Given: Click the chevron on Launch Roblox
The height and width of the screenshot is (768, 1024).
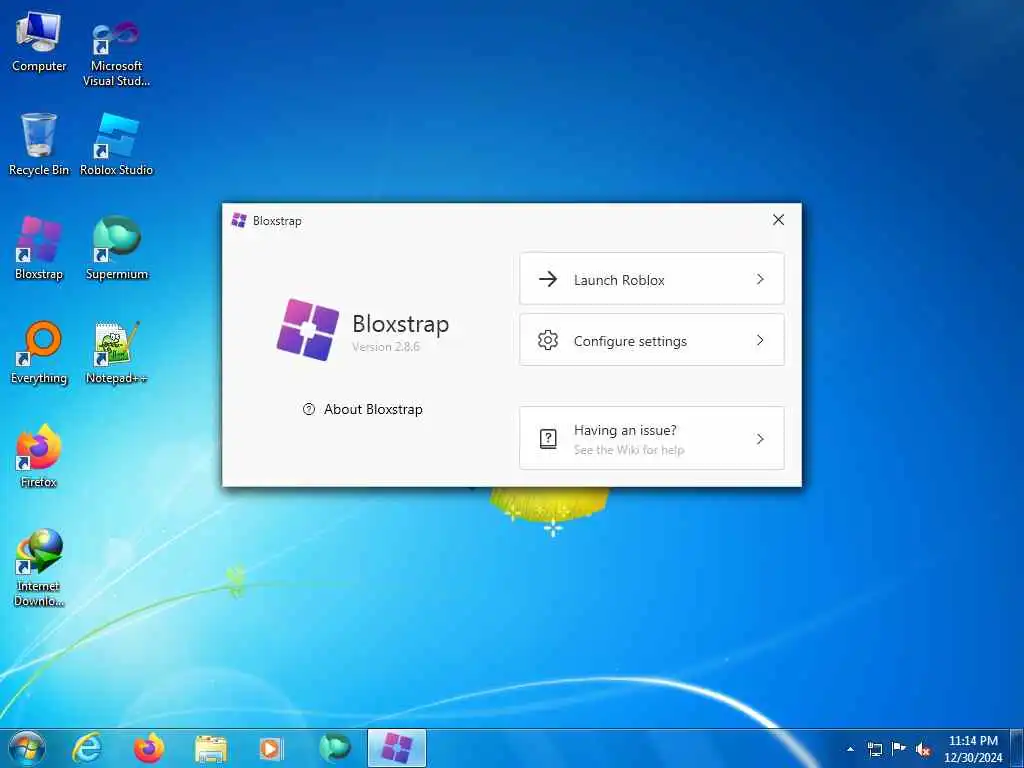Looking at the screenshot, I should click(x=760, y=280).
